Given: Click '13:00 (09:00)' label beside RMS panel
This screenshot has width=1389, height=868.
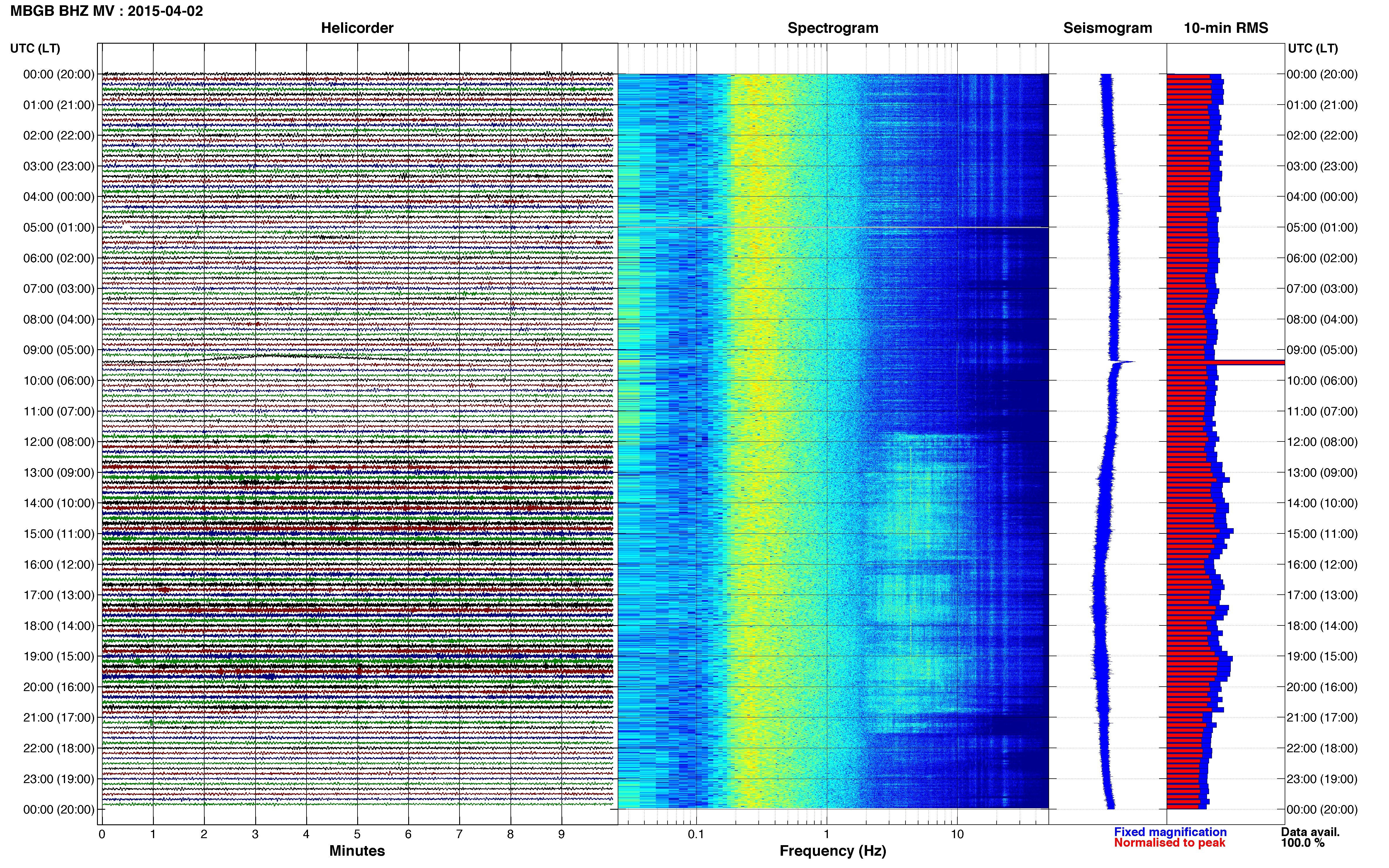Looking at the screenshot, I should click(x=1322, y=473).
